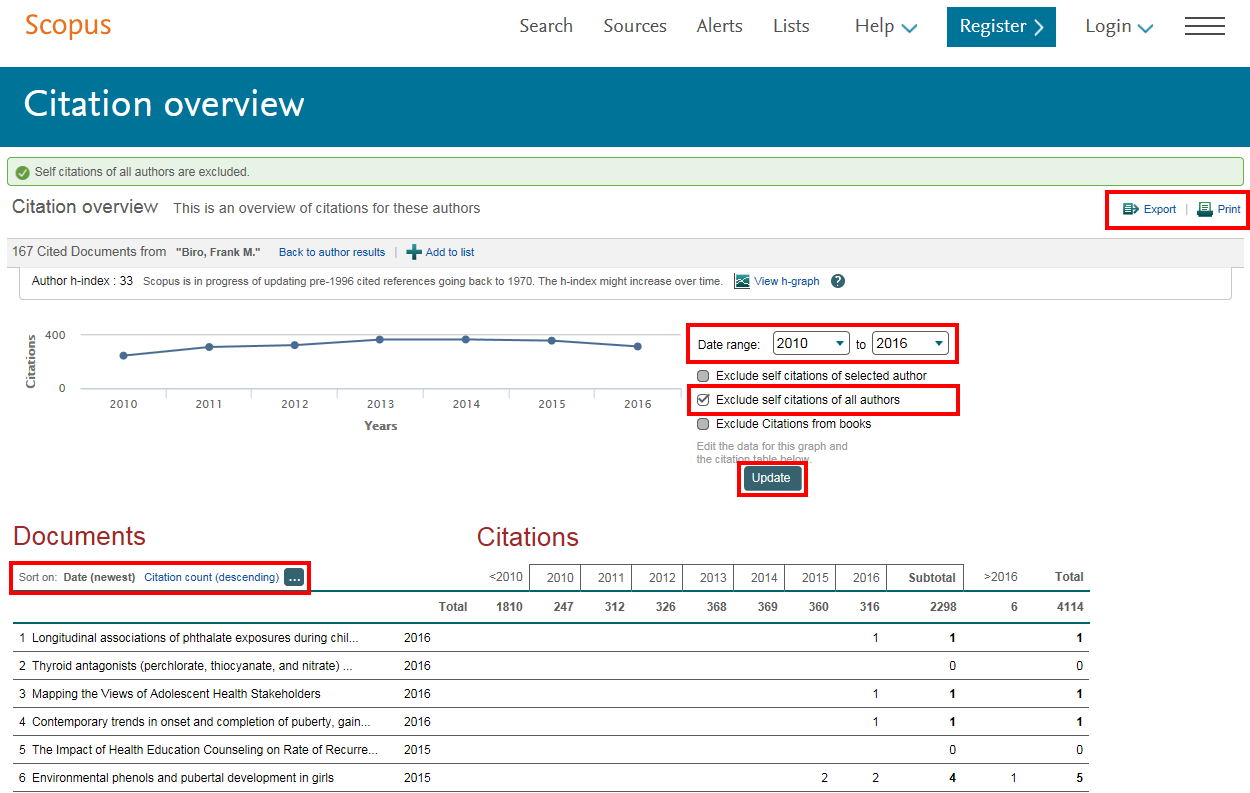Click the total citations value 4114

[x=1069, y=607]
